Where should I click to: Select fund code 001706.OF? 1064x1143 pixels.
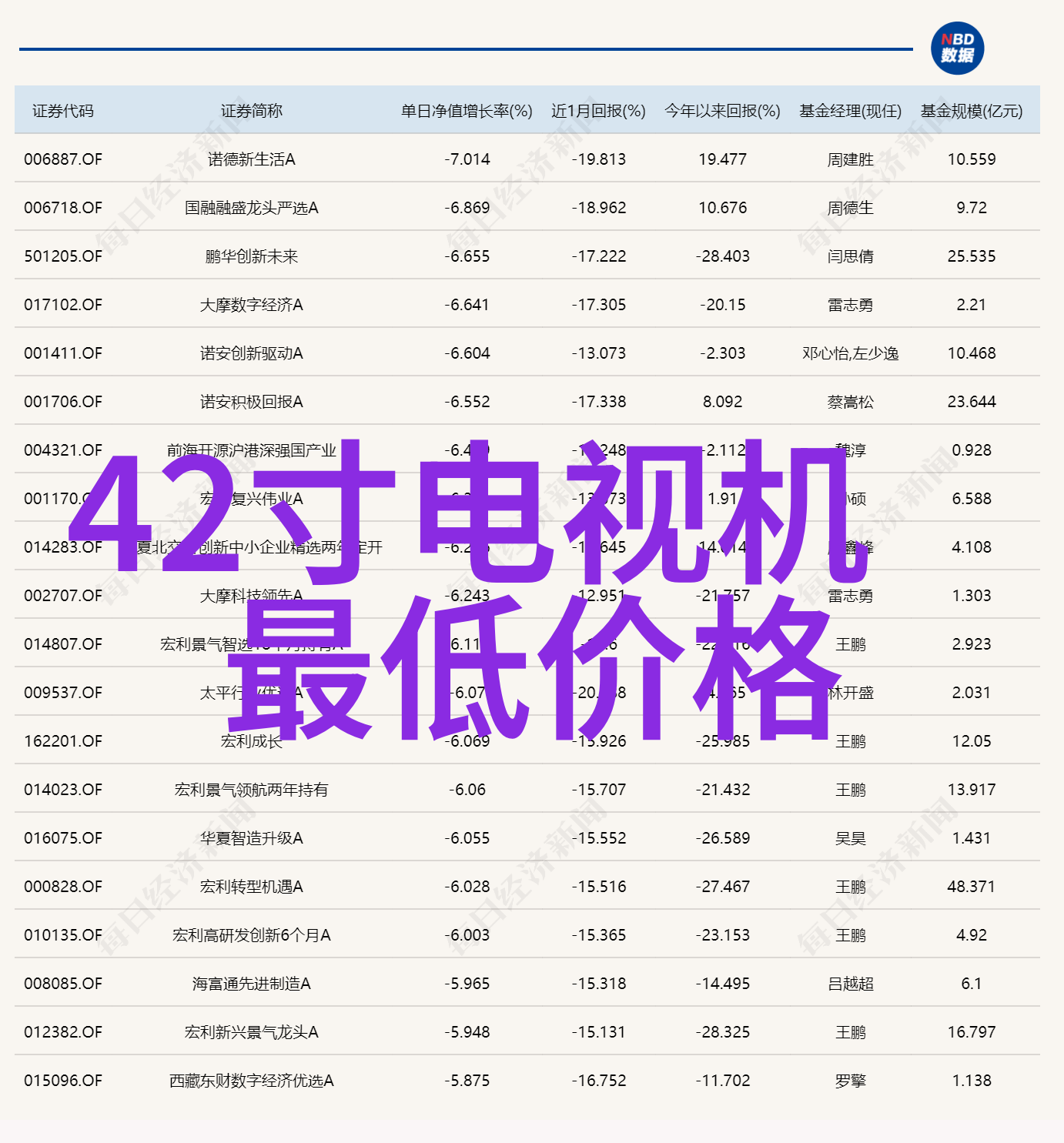coord(63,402)
